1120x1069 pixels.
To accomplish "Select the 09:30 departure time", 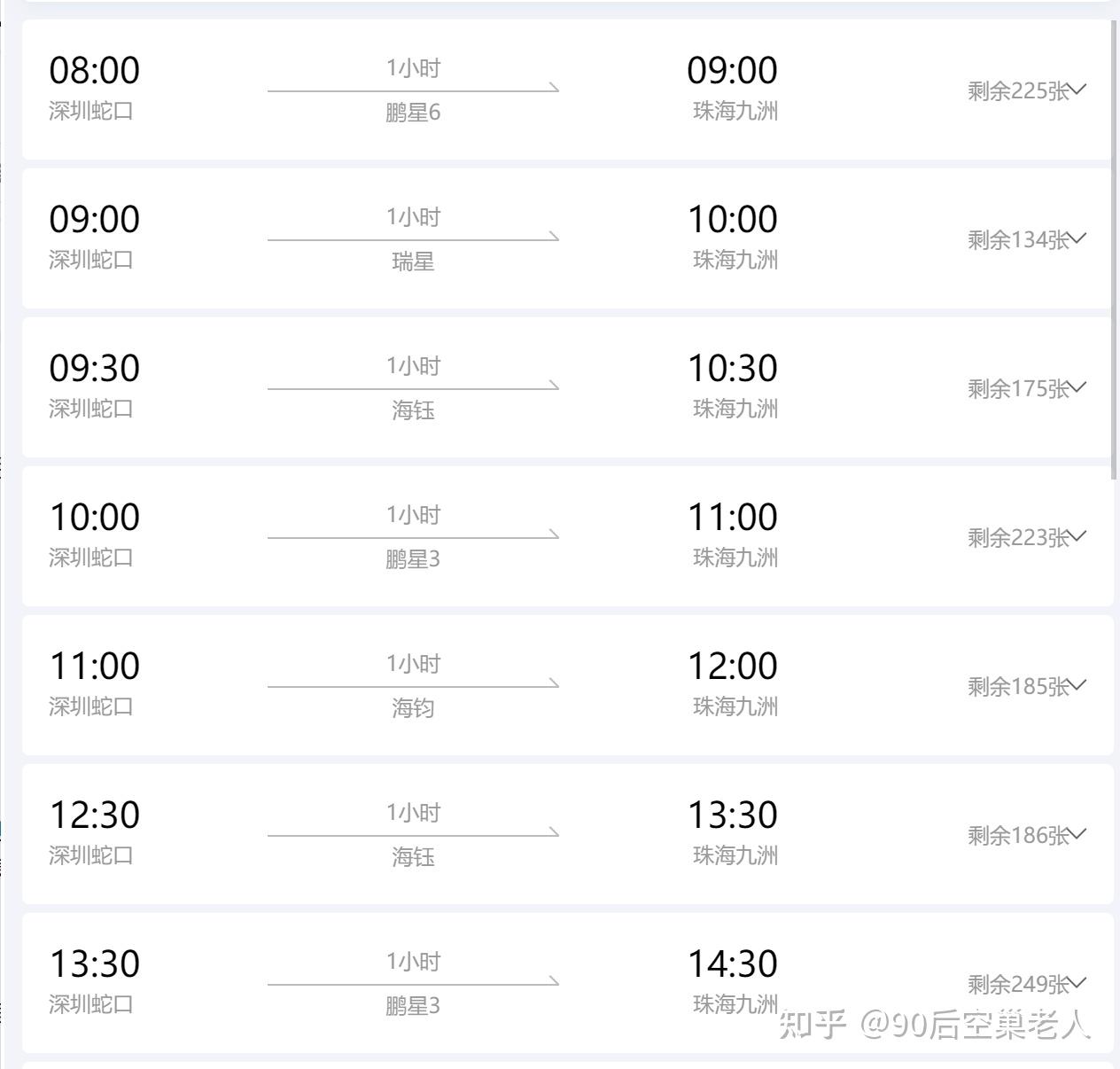I will point(94,369).
